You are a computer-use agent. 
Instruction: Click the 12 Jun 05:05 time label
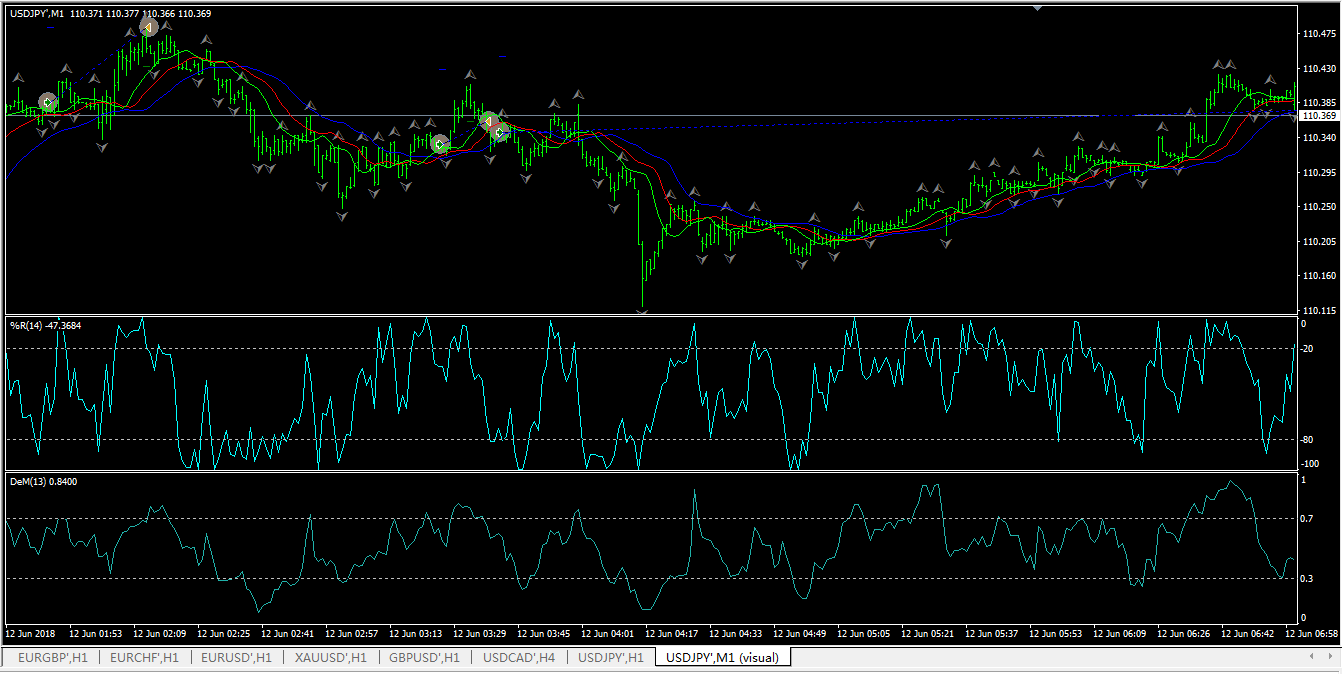(864, 634)
